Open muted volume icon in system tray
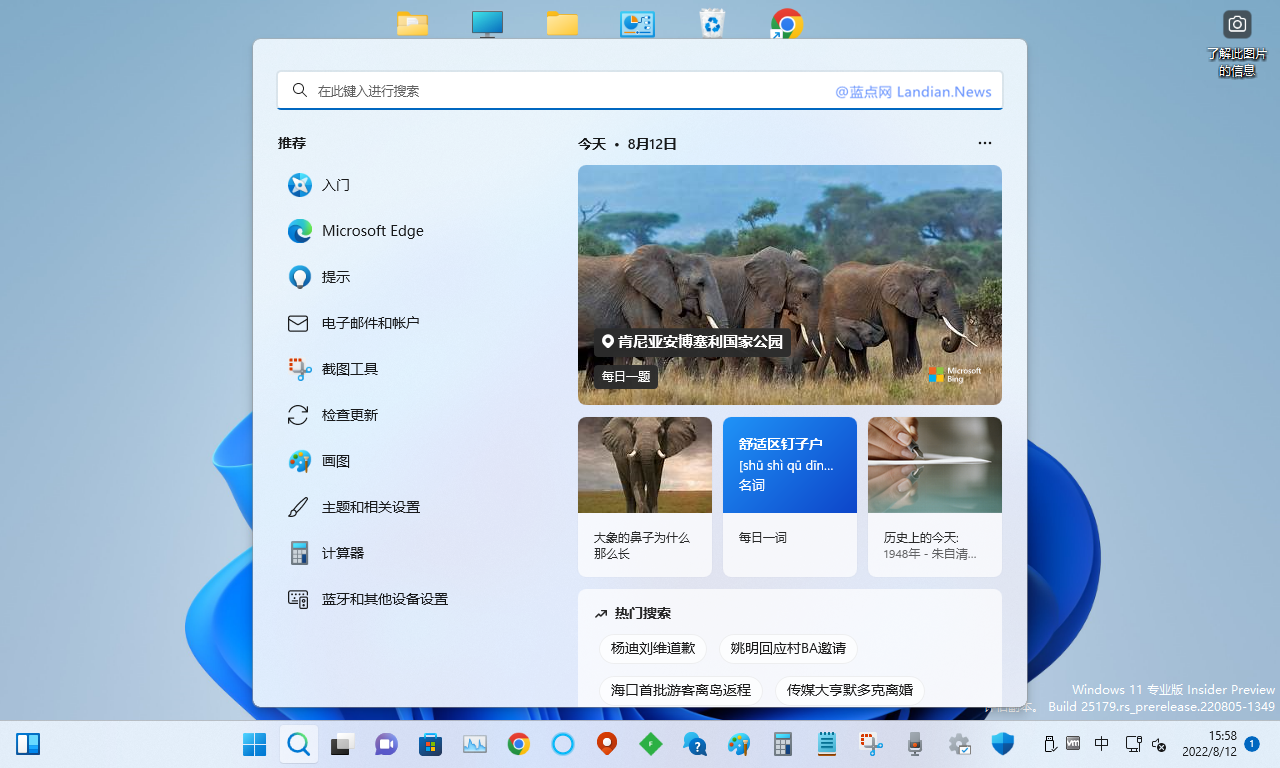The height and width of the screenshot is (768, 1280). [x=1159, y=744]
